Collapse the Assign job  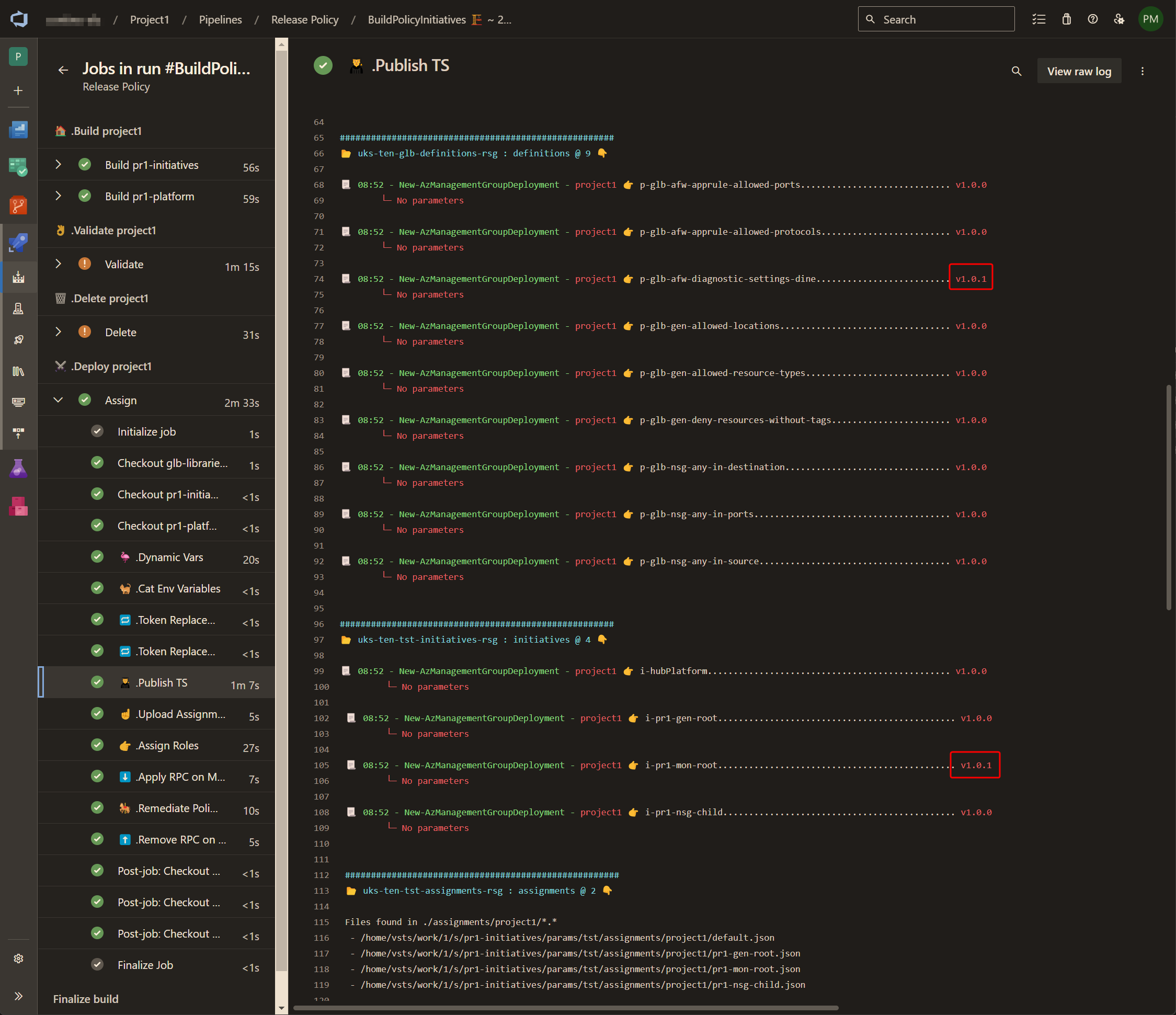pyautogui.click(x=59, y=400)
